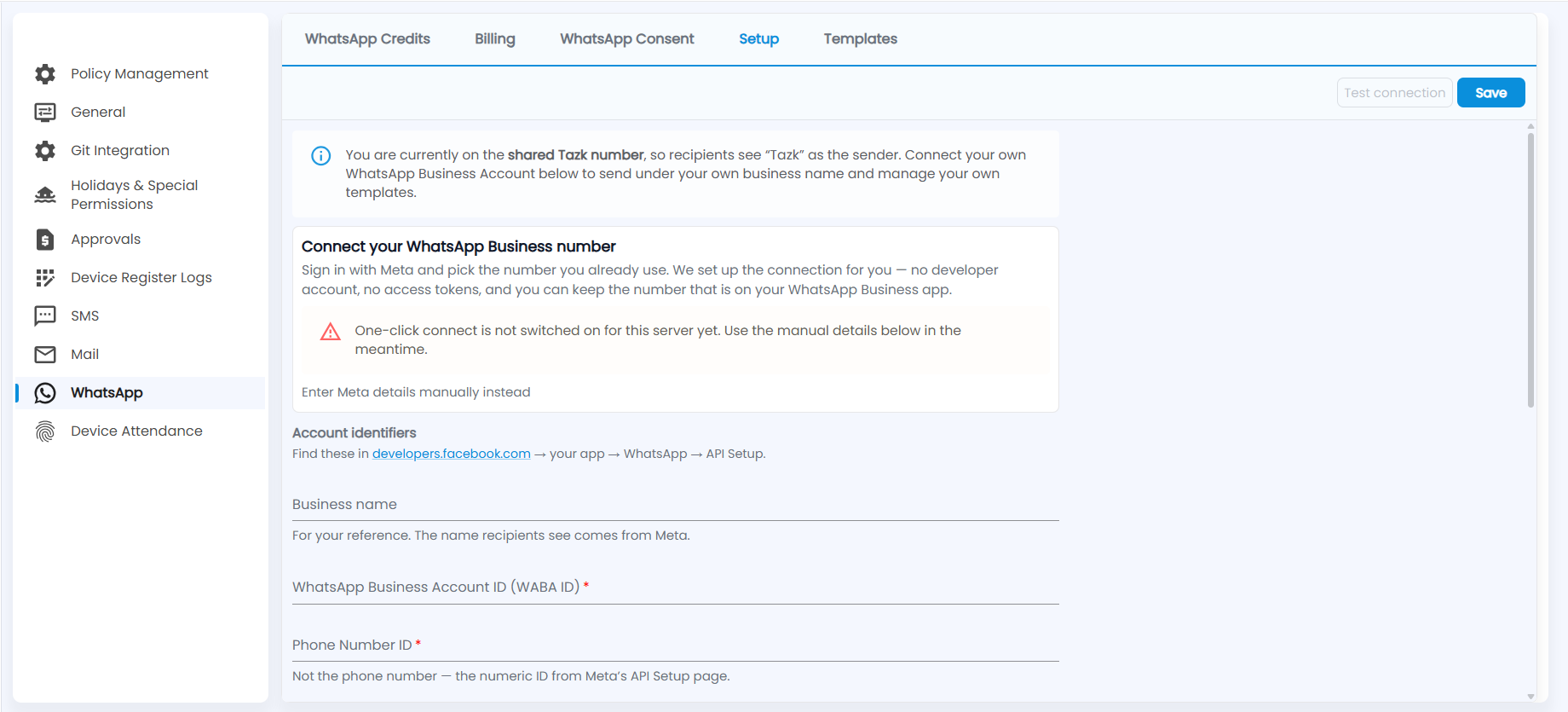This screenshot has height=712, width=1568.
Task: Focus the Phone Number ID field
Action: click(676, 645)
